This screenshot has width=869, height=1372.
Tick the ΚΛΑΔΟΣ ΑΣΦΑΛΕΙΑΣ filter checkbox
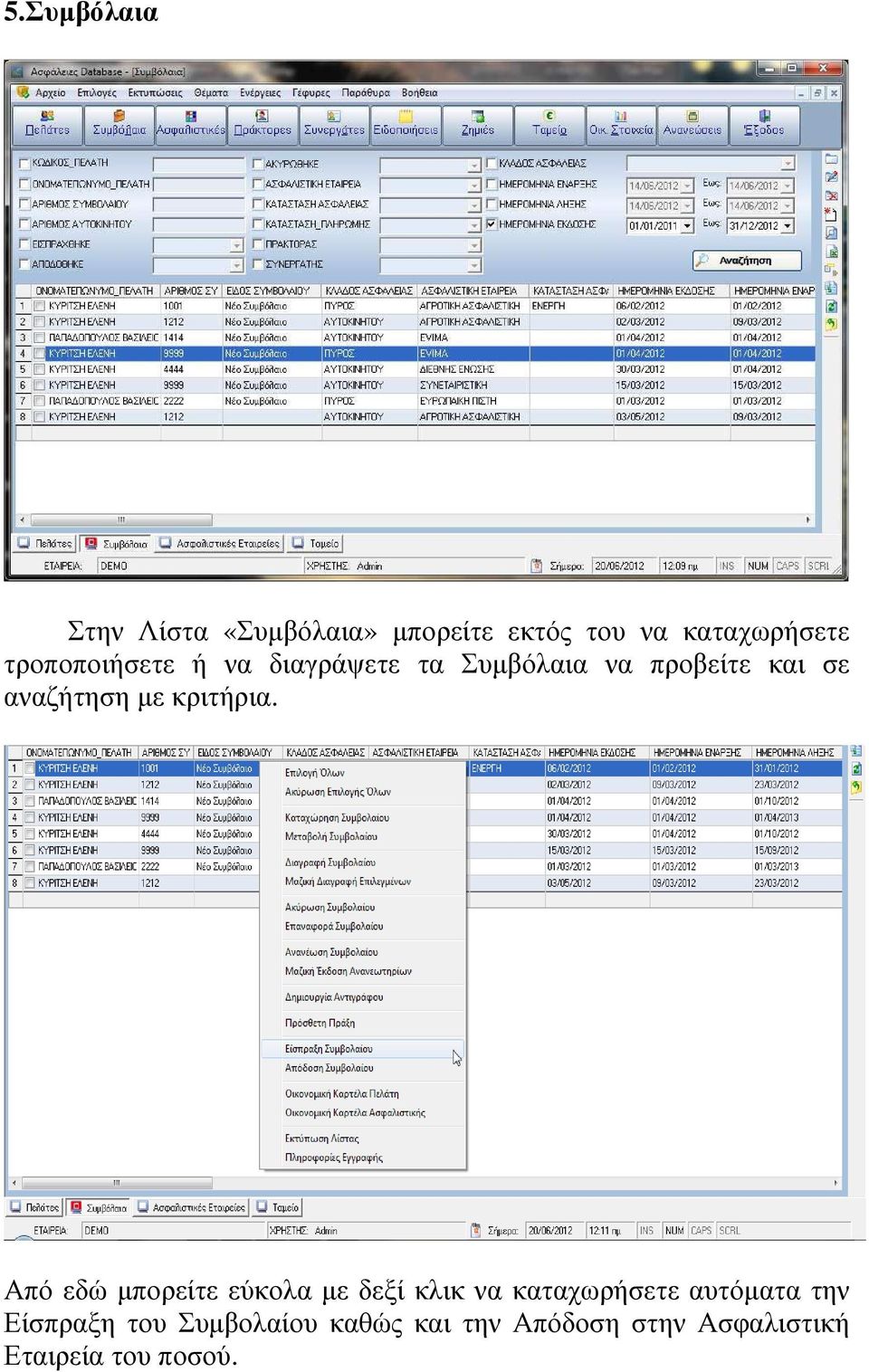492,163
